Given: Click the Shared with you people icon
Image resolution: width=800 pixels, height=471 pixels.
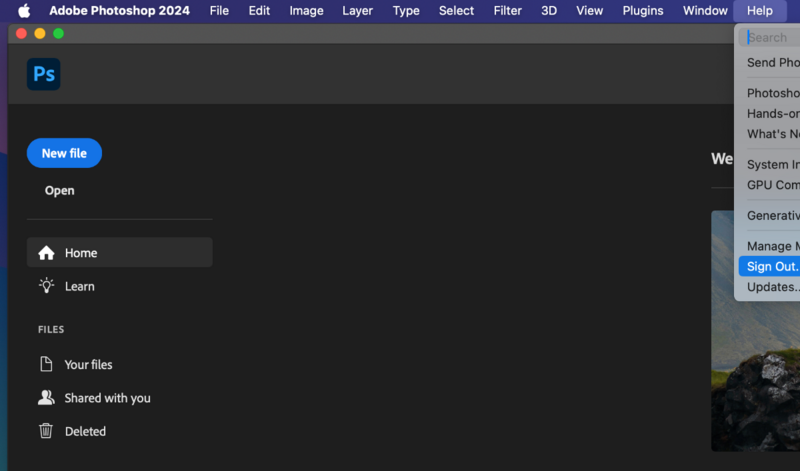Looking at the screenshot, I should [x=46, y=398].
